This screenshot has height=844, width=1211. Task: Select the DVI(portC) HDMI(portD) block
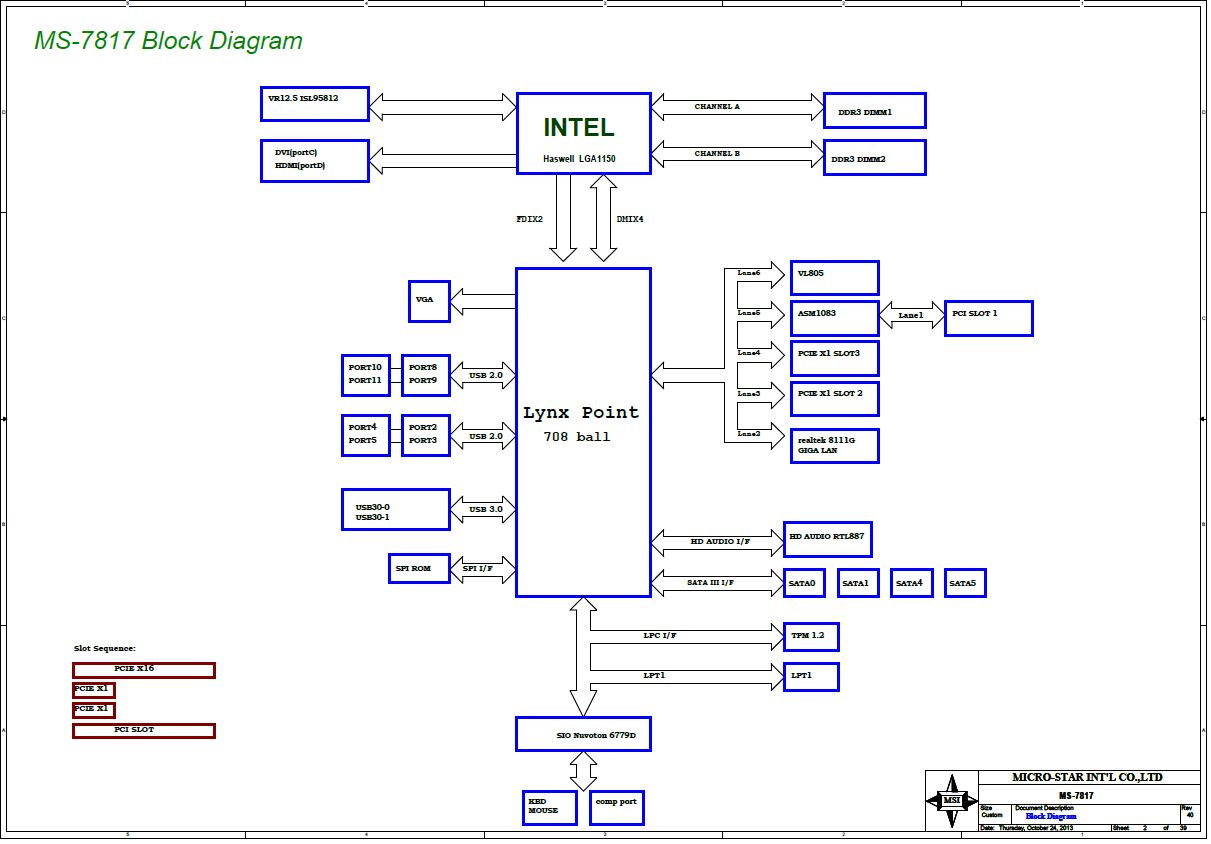coord(315,160)
